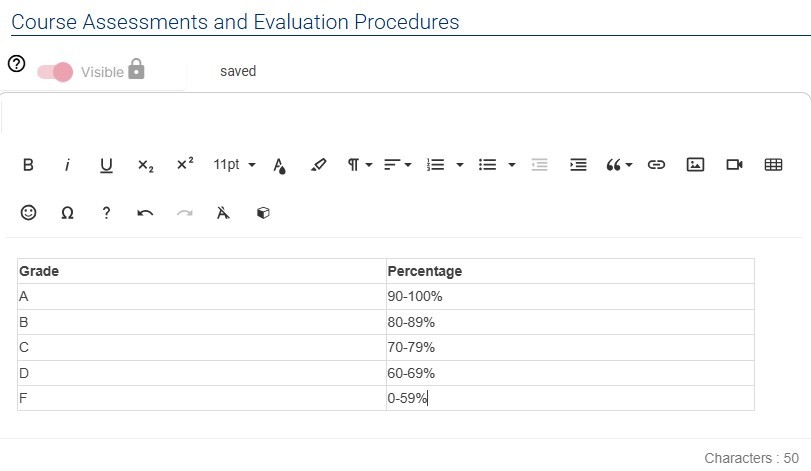Open special characters Omega menu
This screenshot has width=811, height=471.
point(67,213)
